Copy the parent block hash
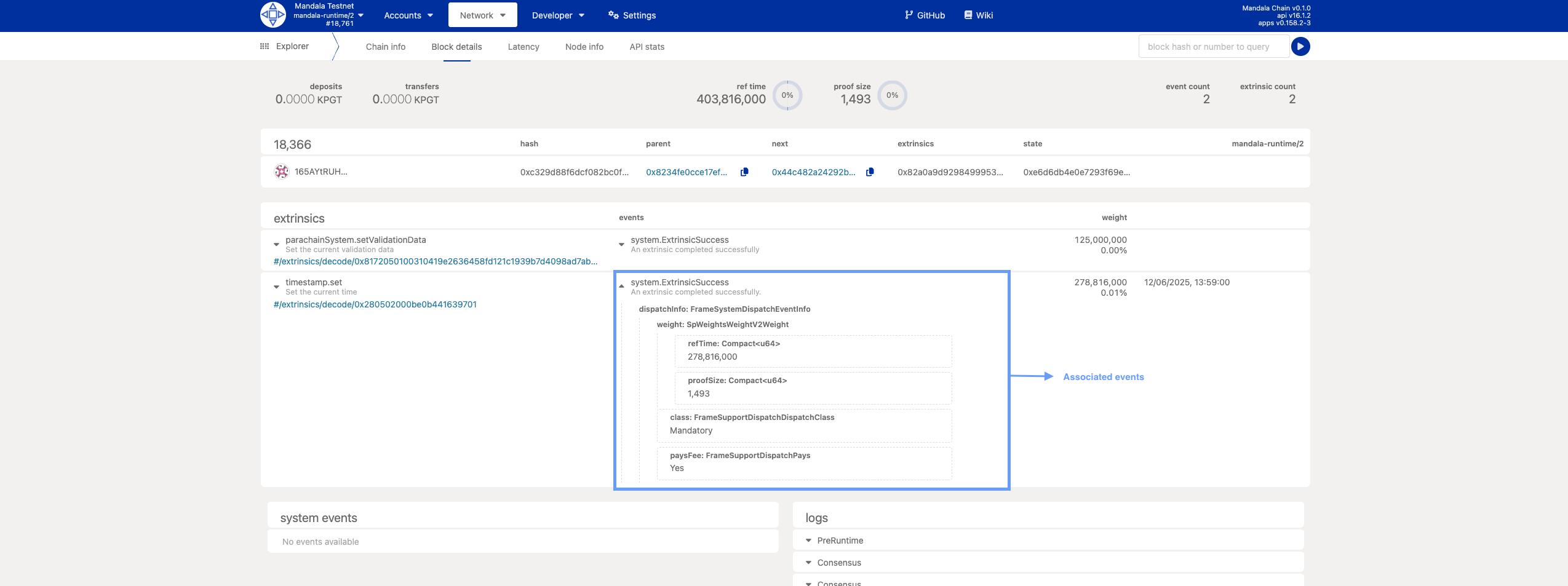The height and width of the screenshot is (586, 1568). pyautogui.click(x=744, y=172)
